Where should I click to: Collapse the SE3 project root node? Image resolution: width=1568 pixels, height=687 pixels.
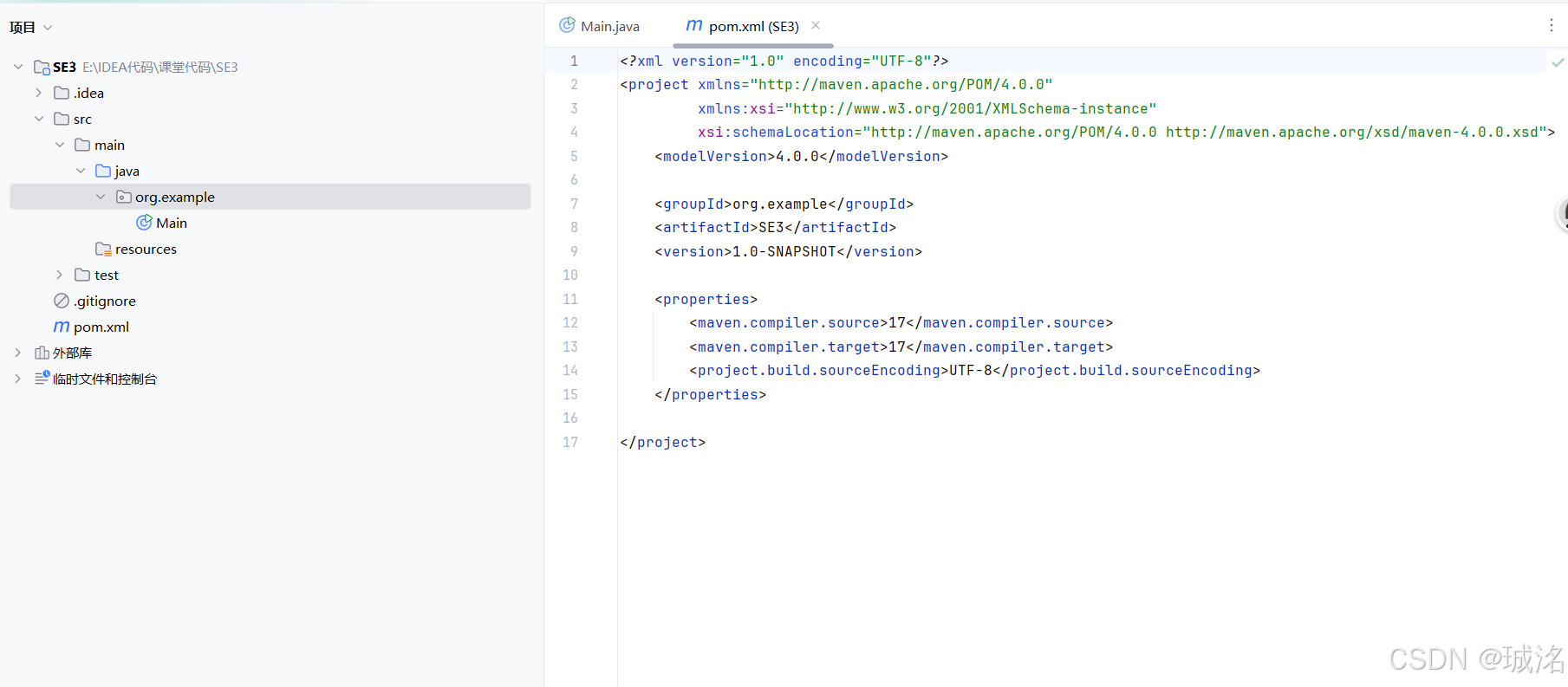pos(18,67)
